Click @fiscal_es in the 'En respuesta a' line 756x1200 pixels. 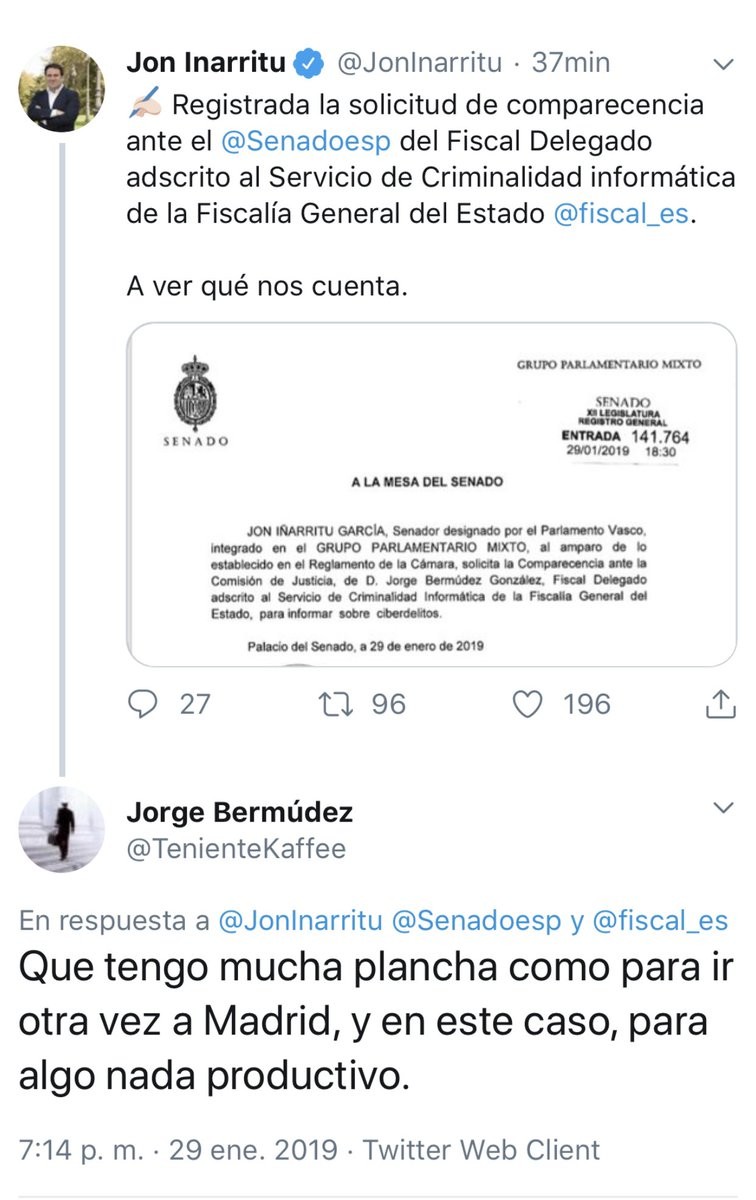coord(661,922)
